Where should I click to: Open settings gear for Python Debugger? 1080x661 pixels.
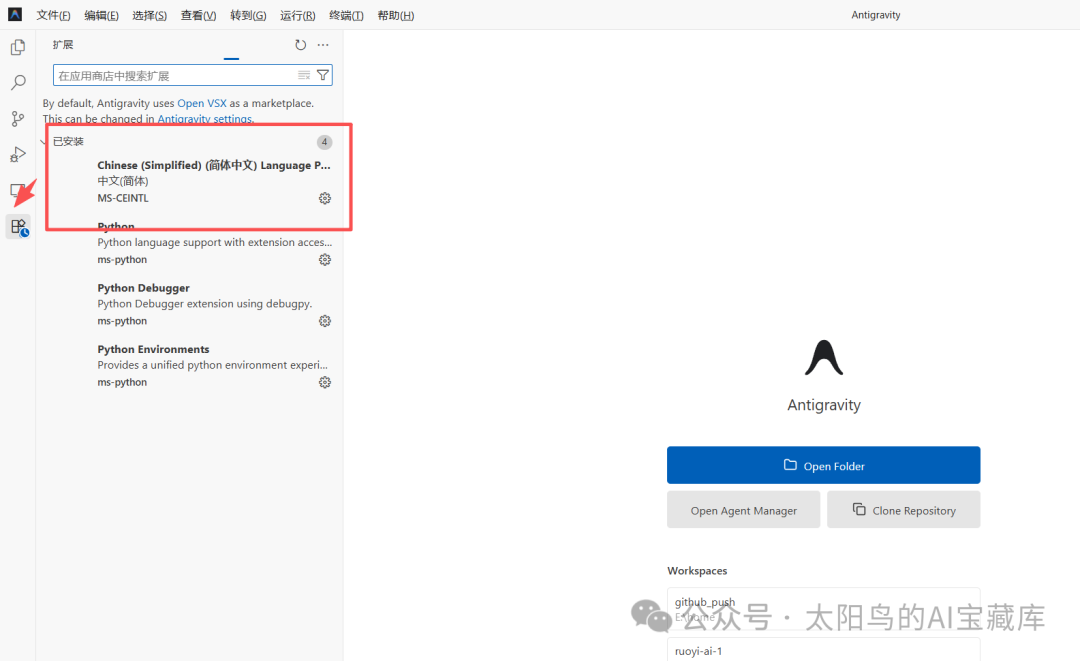pyautogui.click(x=325, y=321)
